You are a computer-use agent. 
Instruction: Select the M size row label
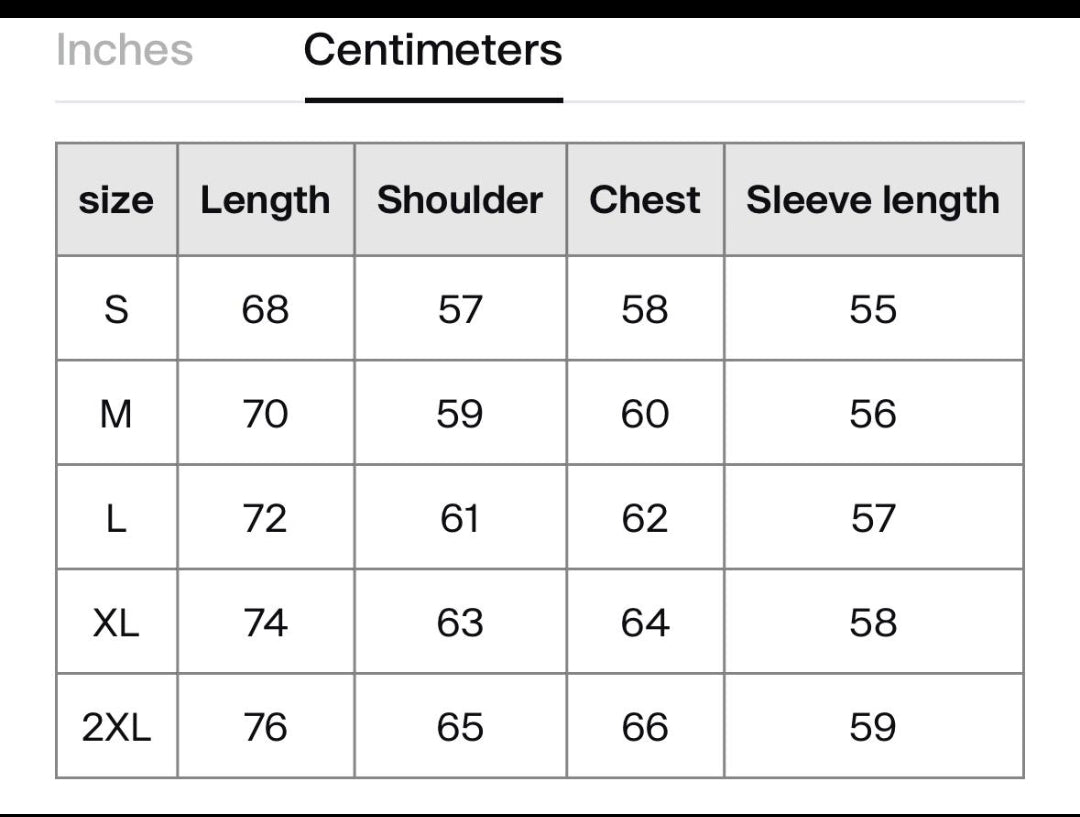116,413
